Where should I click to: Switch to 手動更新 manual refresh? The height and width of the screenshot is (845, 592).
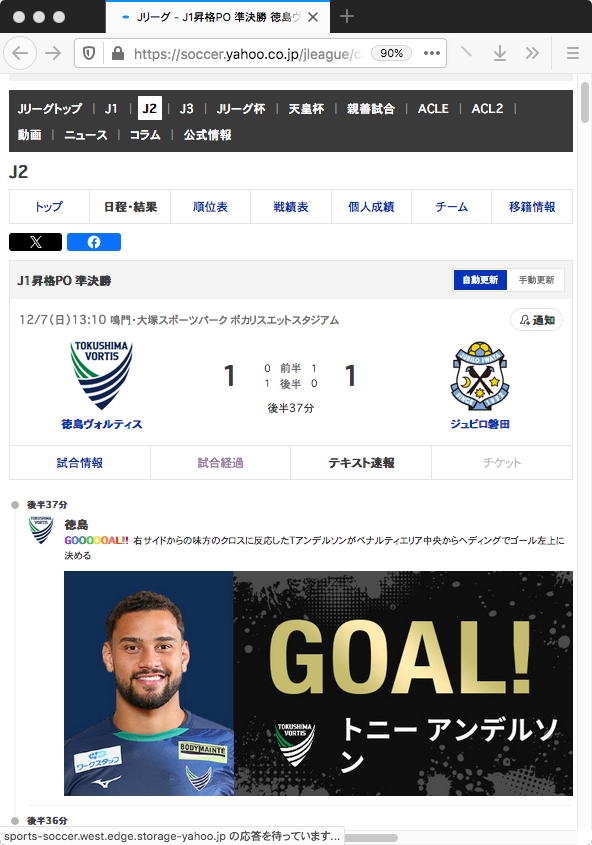(536, 280)
